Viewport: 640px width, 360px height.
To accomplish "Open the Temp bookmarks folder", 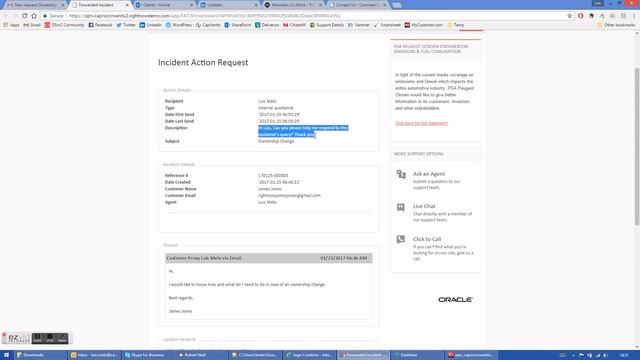I will pos(456,25).
